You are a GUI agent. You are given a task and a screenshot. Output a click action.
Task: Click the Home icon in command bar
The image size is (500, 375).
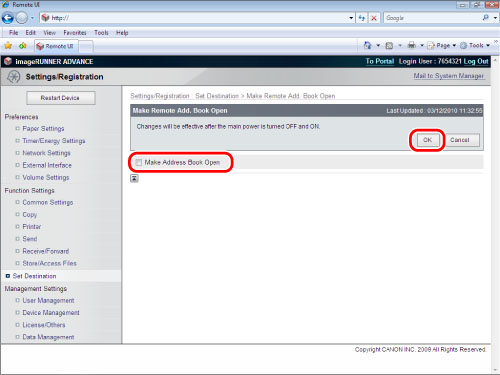pos(368,45)
